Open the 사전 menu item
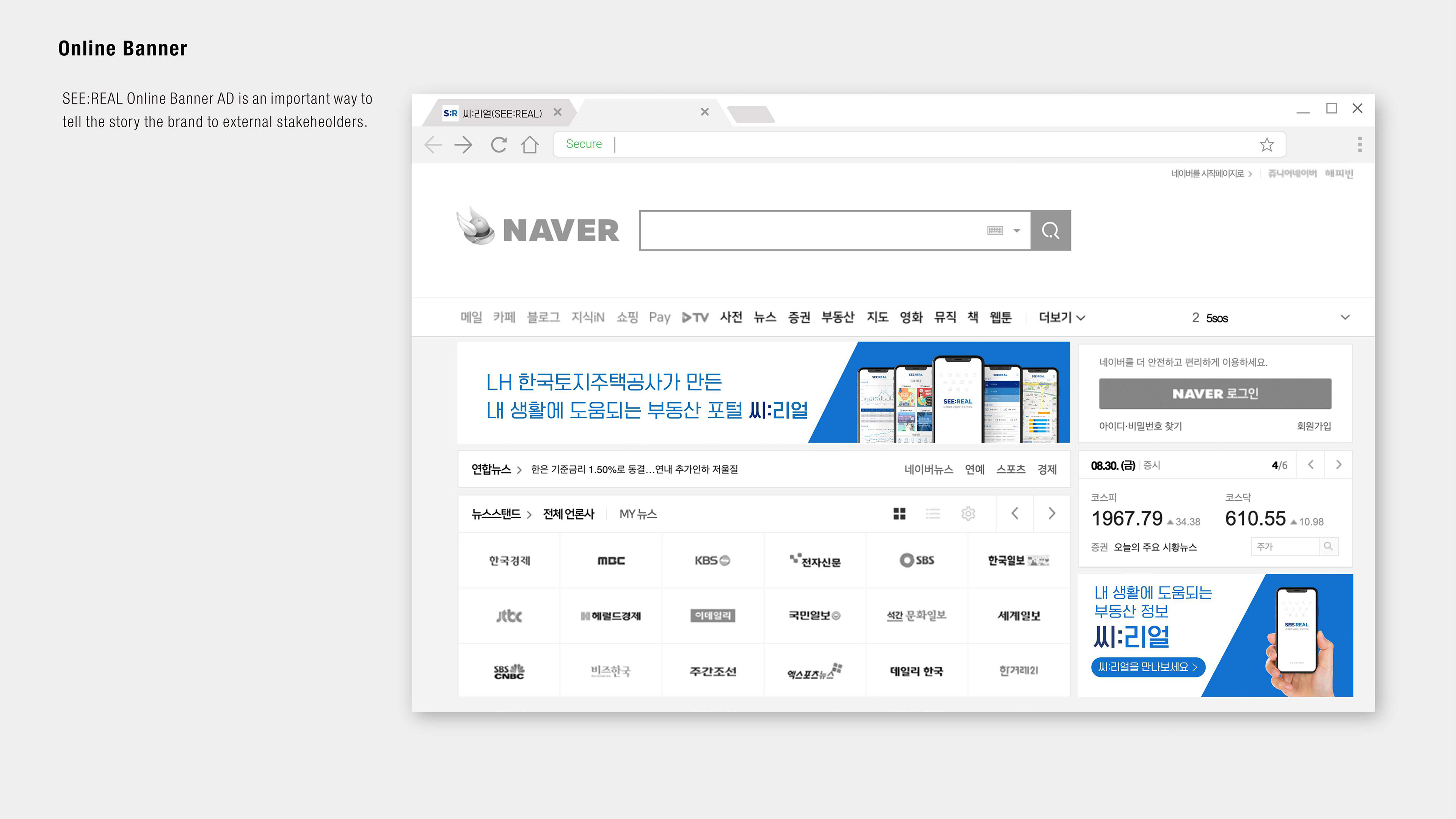Viewport: 1456px width, 819px height. click(x=731, y=317)
